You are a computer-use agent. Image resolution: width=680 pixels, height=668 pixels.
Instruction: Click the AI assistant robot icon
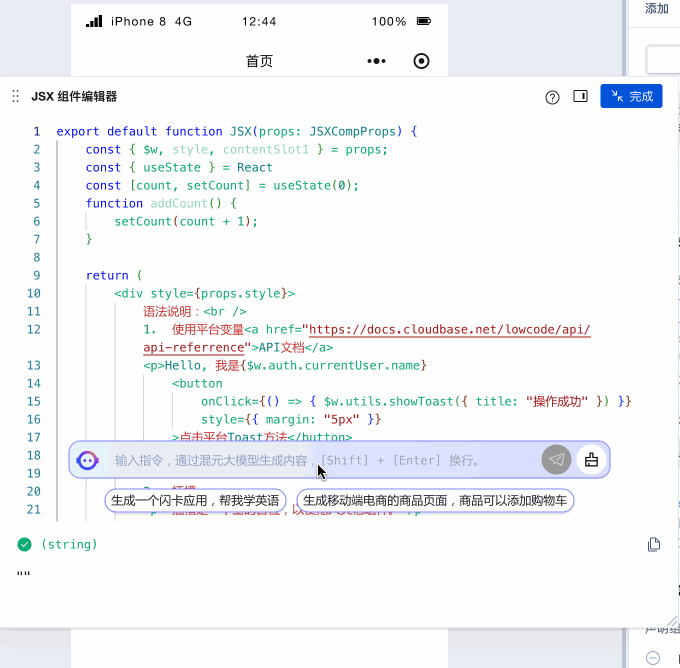pyautogui.click(x=88, y=460)
